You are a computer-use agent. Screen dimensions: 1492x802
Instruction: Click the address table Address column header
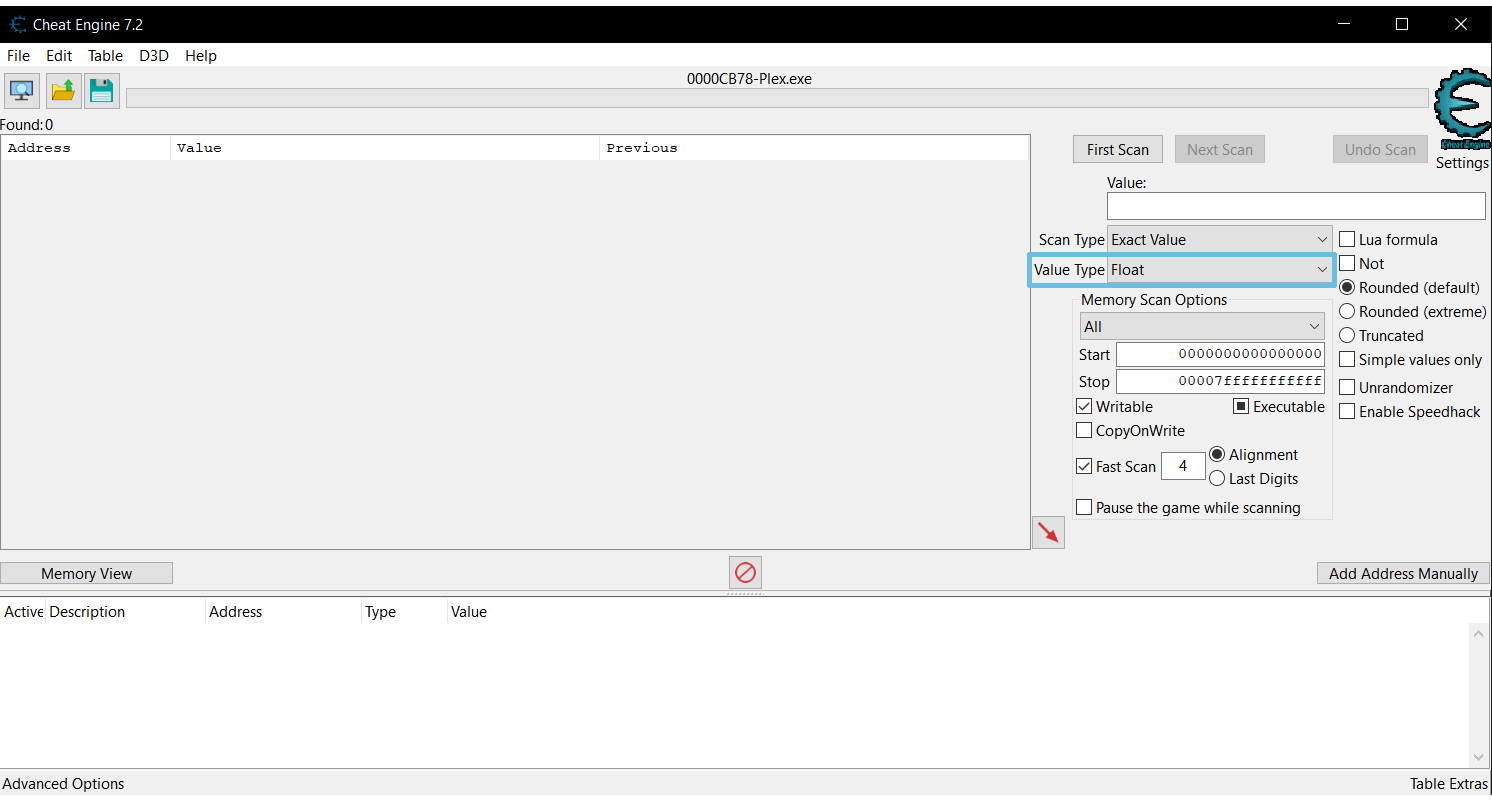284,612
